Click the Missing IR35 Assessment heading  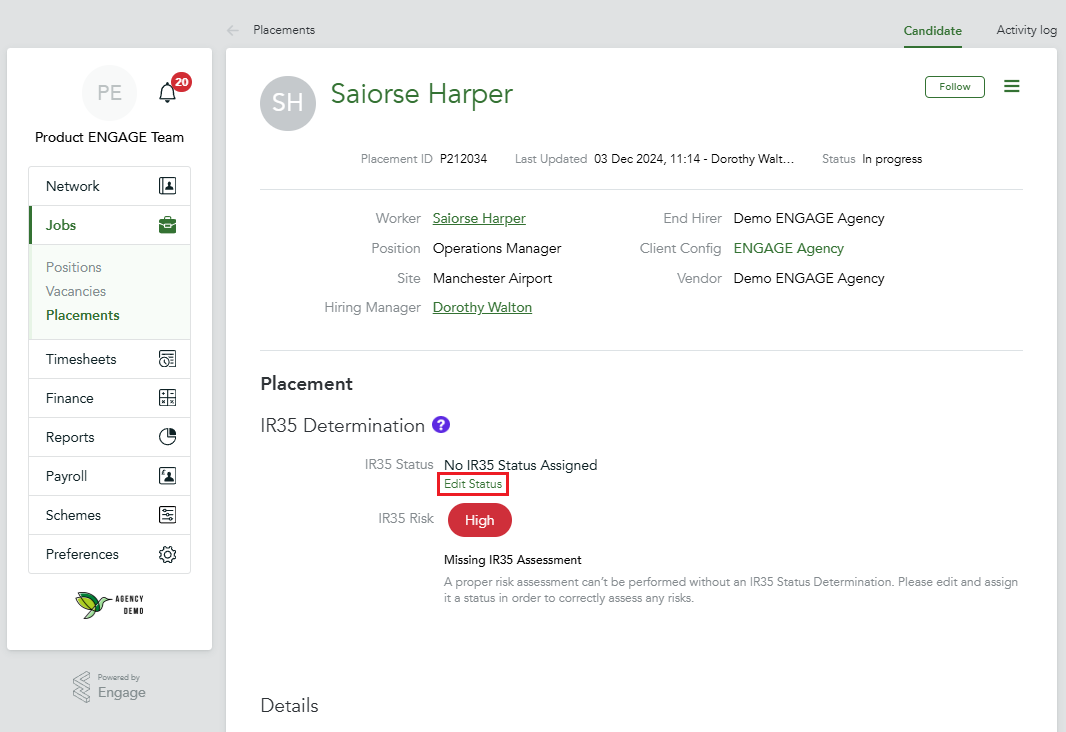(x=513, y=559)
